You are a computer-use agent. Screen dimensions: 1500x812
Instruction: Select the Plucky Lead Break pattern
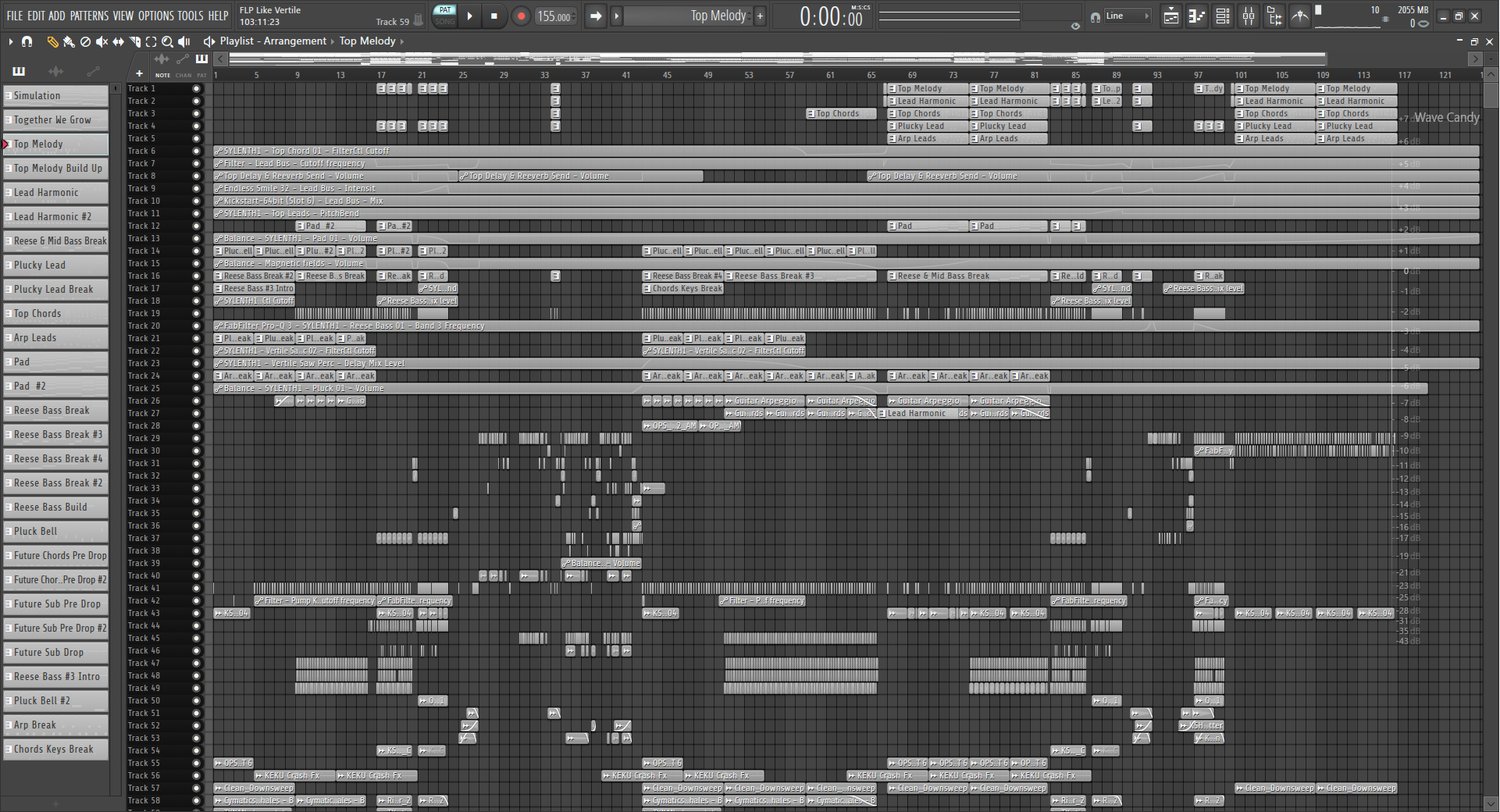[x=56, y=290]
